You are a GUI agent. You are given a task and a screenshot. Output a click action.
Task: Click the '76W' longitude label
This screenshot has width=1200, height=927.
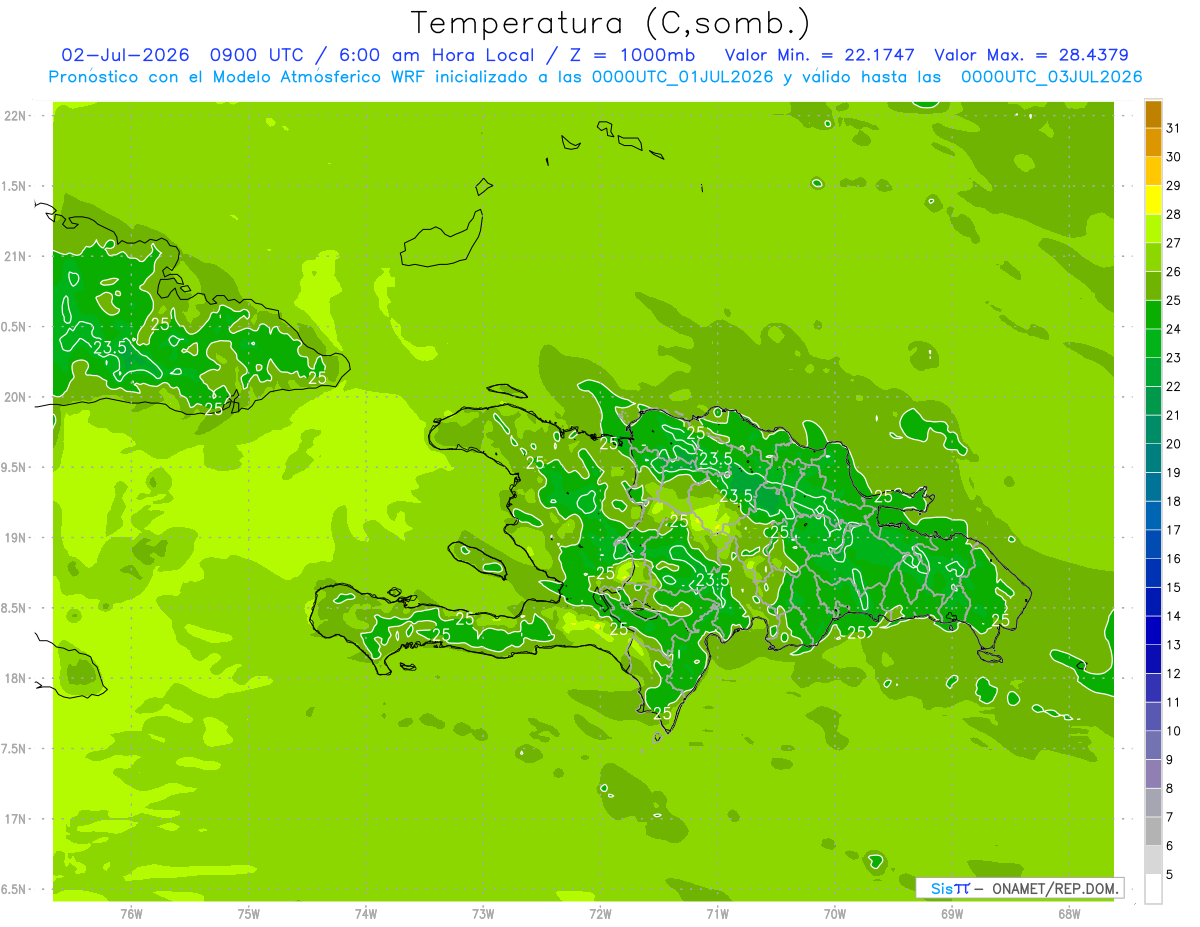pyautogui.click(x=131, y=914)
